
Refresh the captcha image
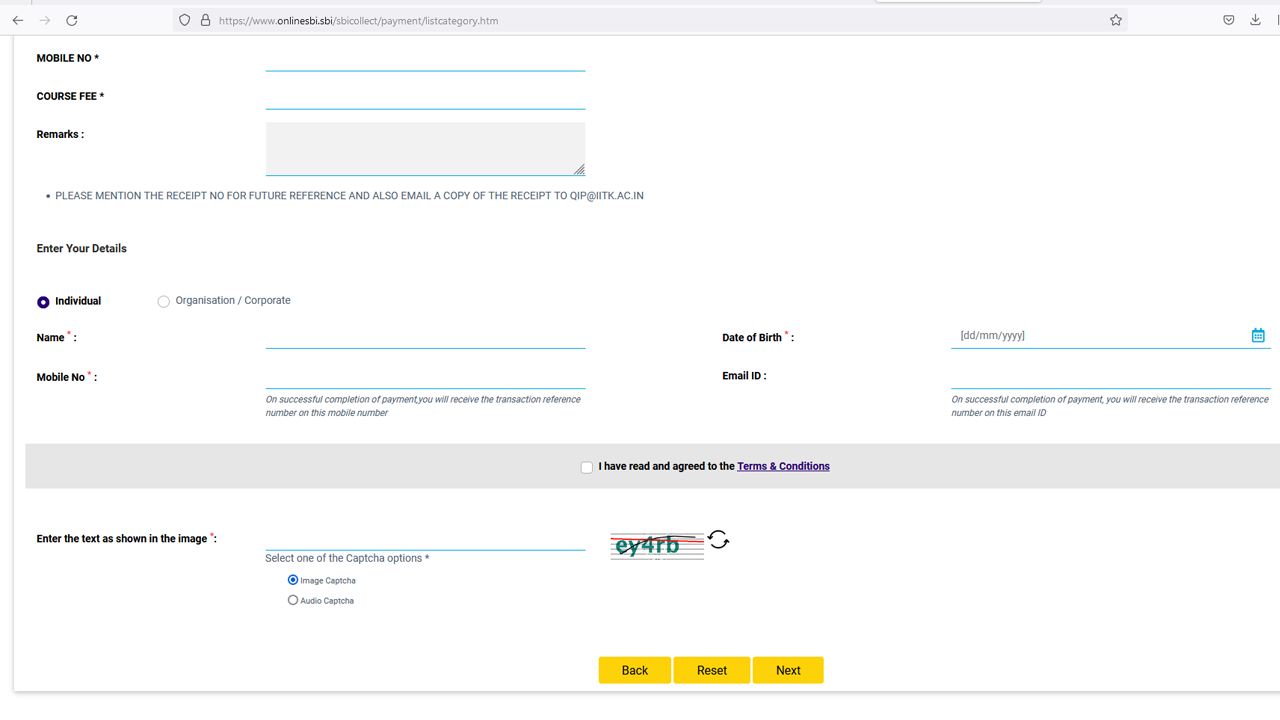pos(718,540)
